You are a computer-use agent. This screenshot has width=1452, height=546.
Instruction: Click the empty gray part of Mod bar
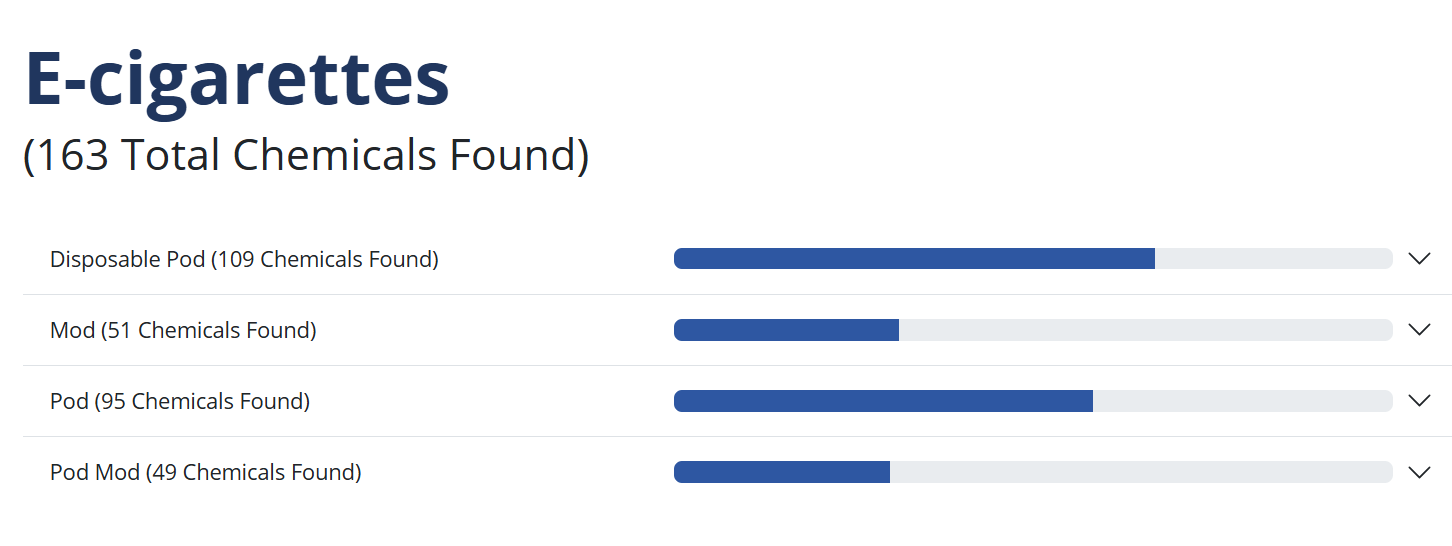click(1145, 330)
